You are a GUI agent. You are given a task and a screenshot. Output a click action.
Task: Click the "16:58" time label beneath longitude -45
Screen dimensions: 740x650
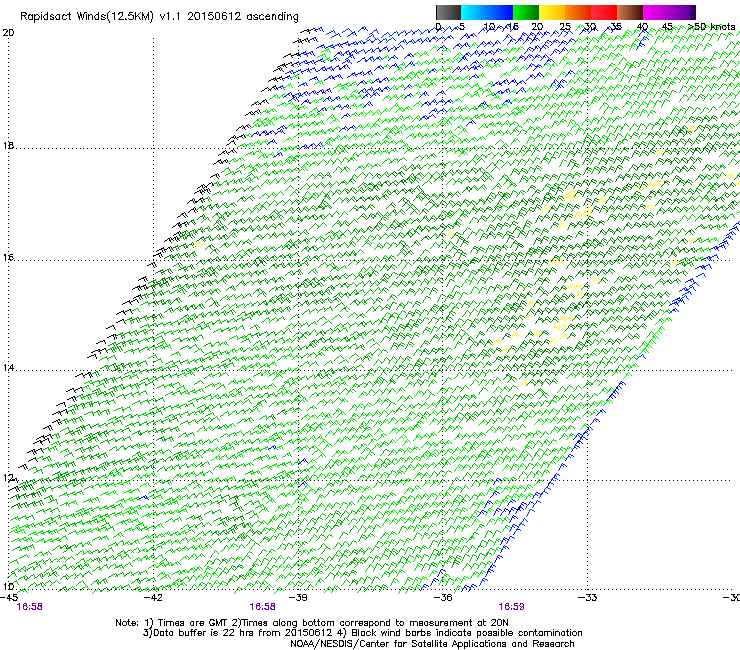pyautogui.click(x=29, y=607)
